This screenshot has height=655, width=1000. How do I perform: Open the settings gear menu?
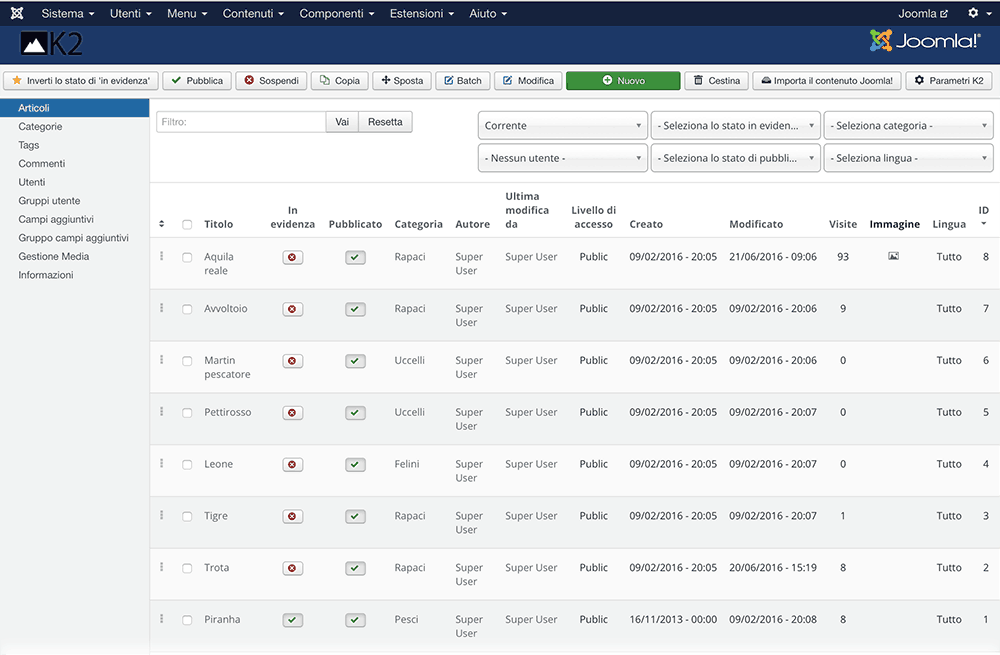click(x=977, y=14)
